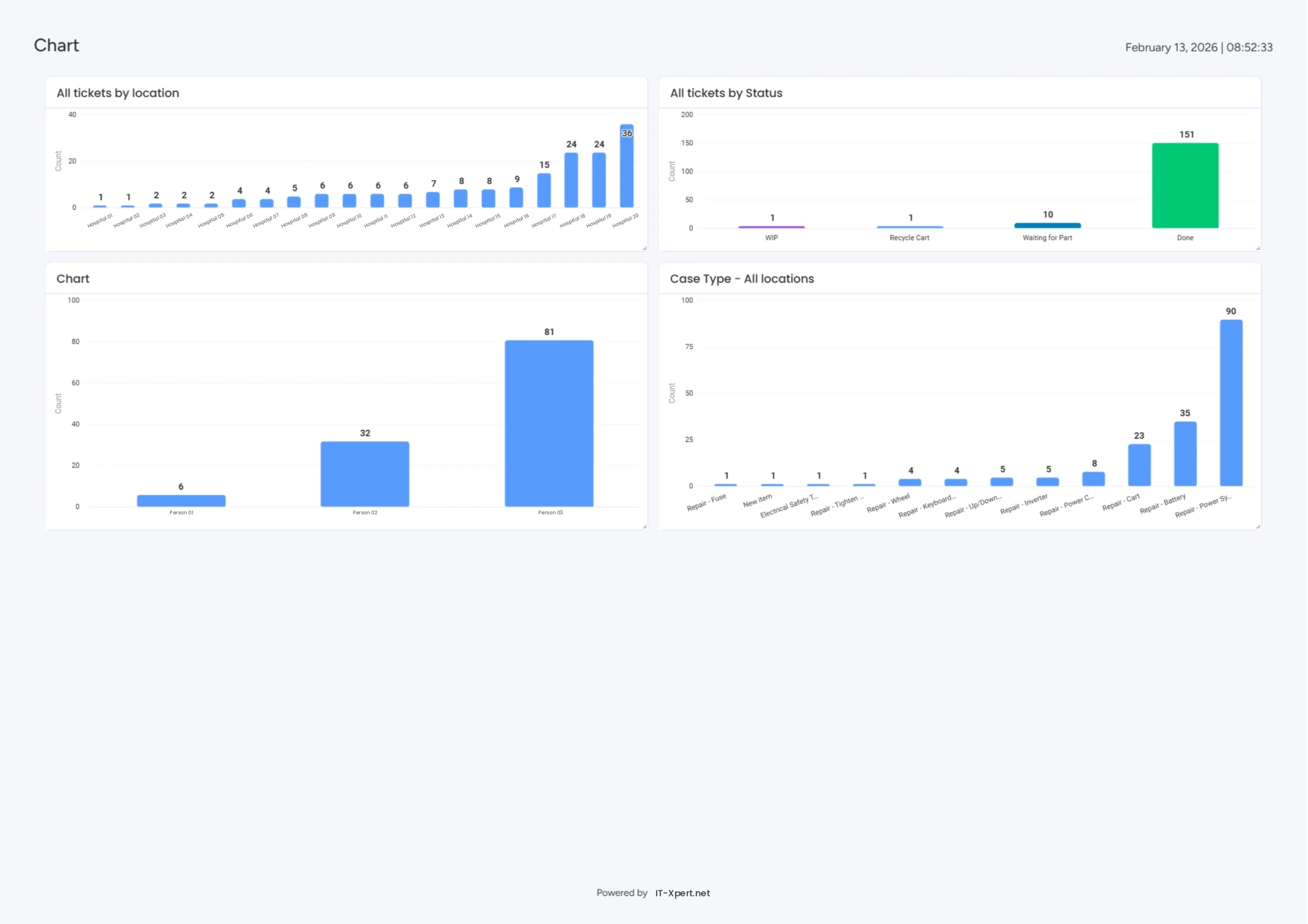Click the Repair - Battery bar showing 35

point(1185,454)
